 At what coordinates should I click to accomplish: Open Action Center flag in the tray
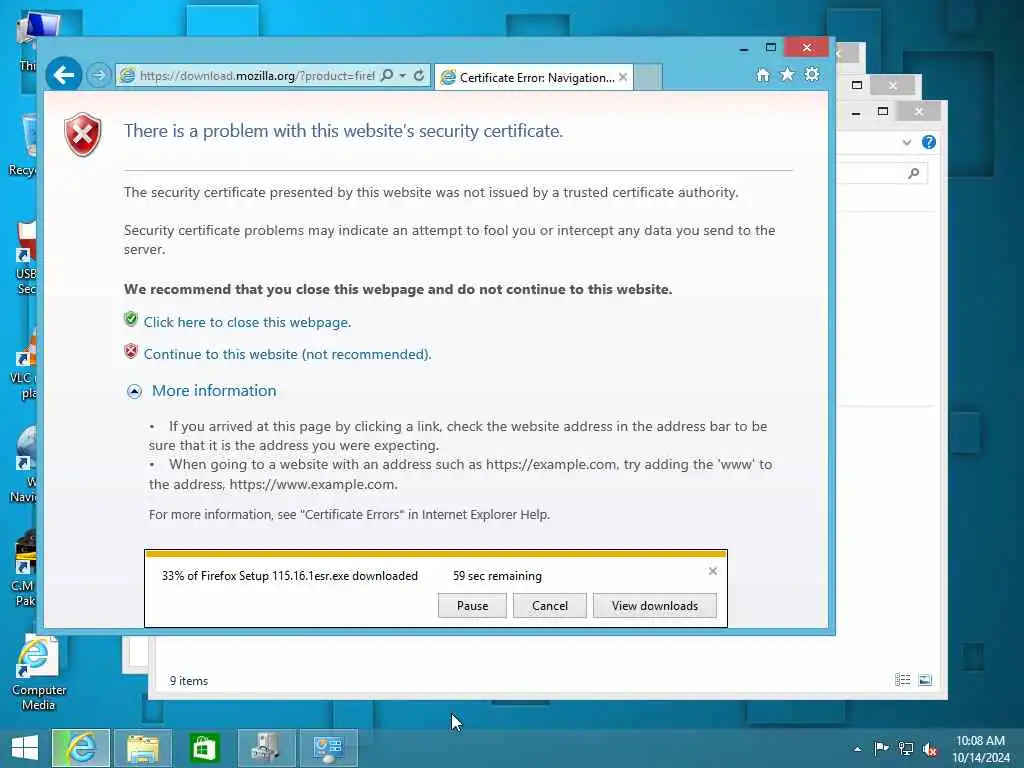click(x=881, y=748)
